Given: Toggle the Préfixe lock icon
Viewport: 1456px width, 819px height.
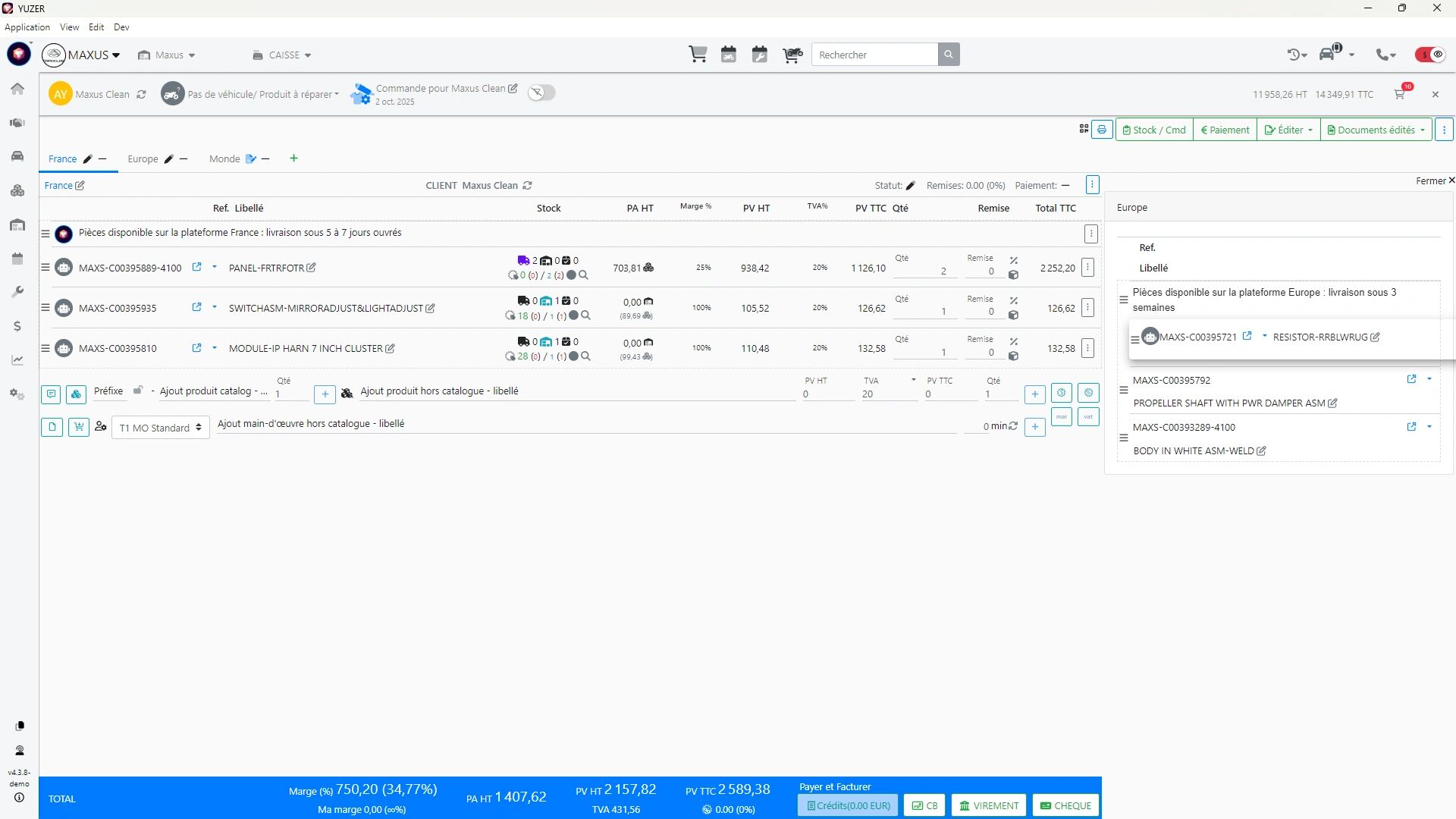Looking at the screenshot, I should point(138,391).
